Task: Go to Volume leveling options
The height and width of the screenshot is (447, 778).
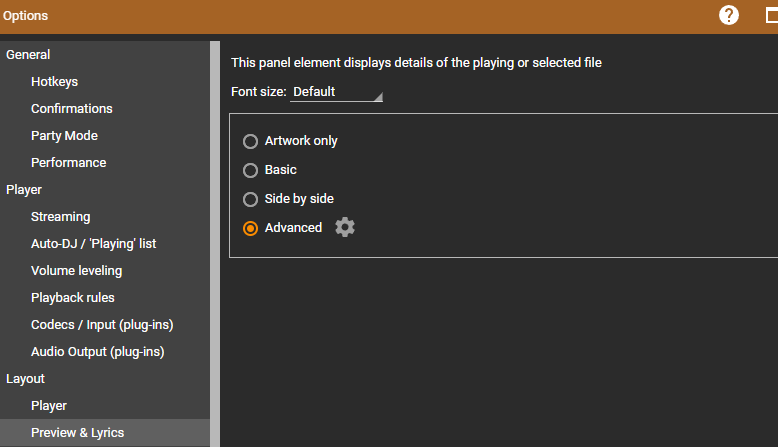Action: [76, 271]
